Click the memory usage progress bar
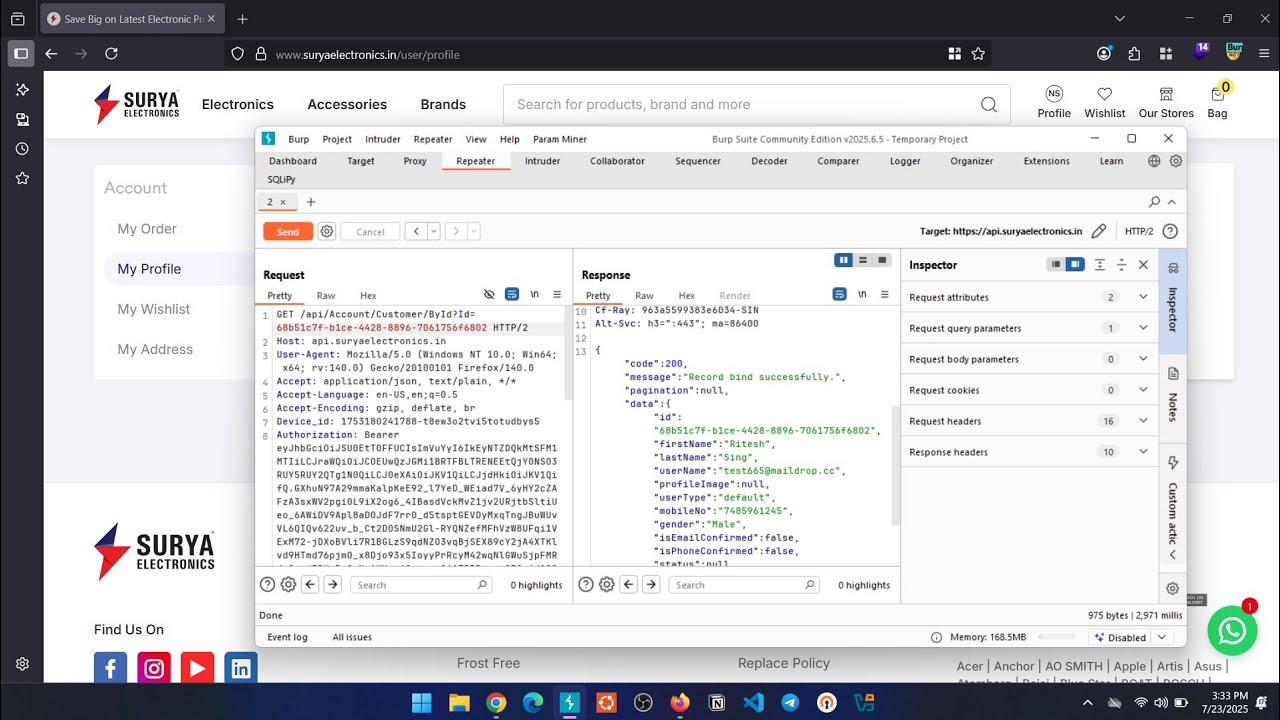 pyautogui.click(x=1056, y=637)
